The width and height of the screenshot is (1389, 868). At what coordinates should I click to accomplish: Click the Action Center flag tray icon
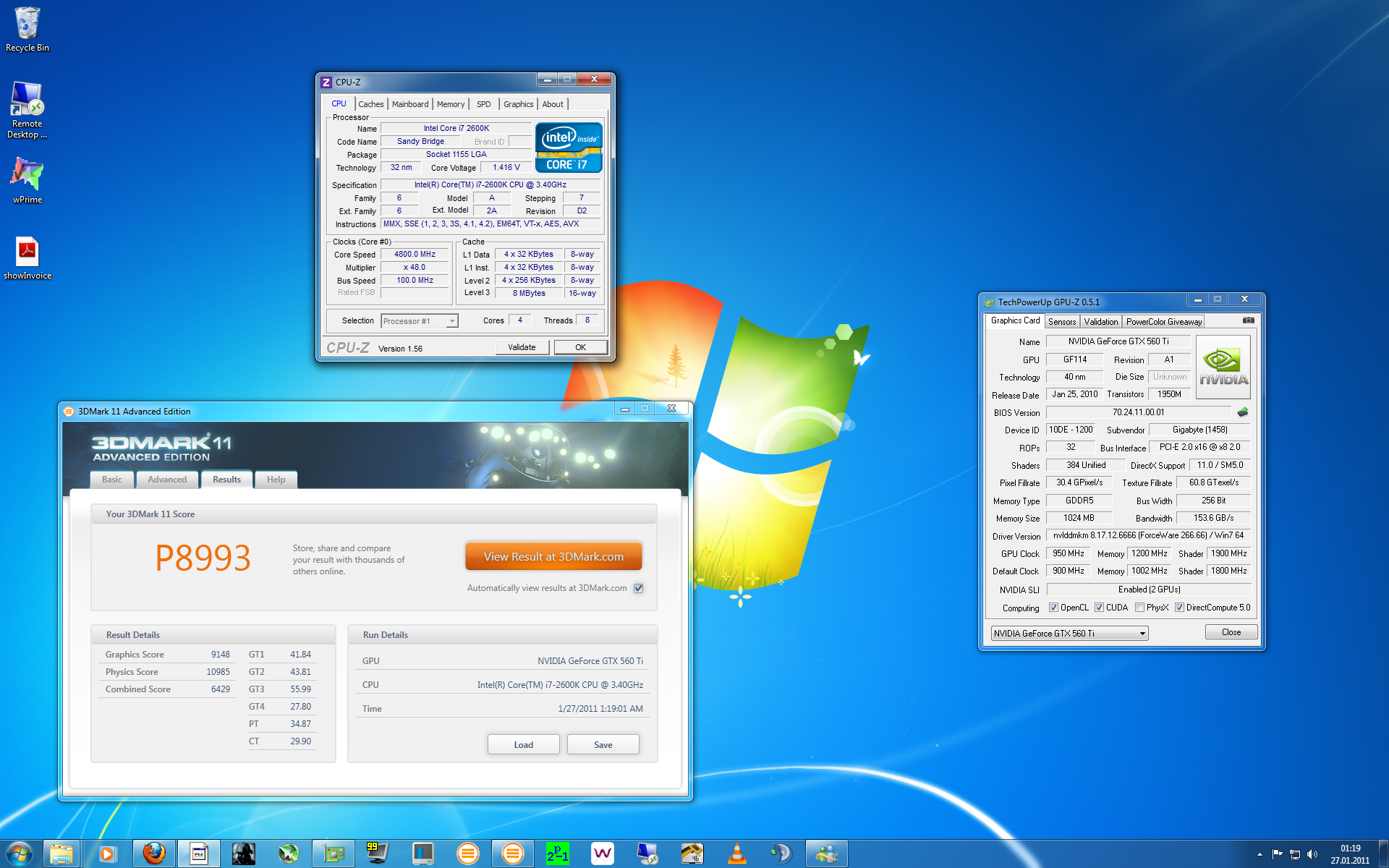click(x=1277, y=854)
